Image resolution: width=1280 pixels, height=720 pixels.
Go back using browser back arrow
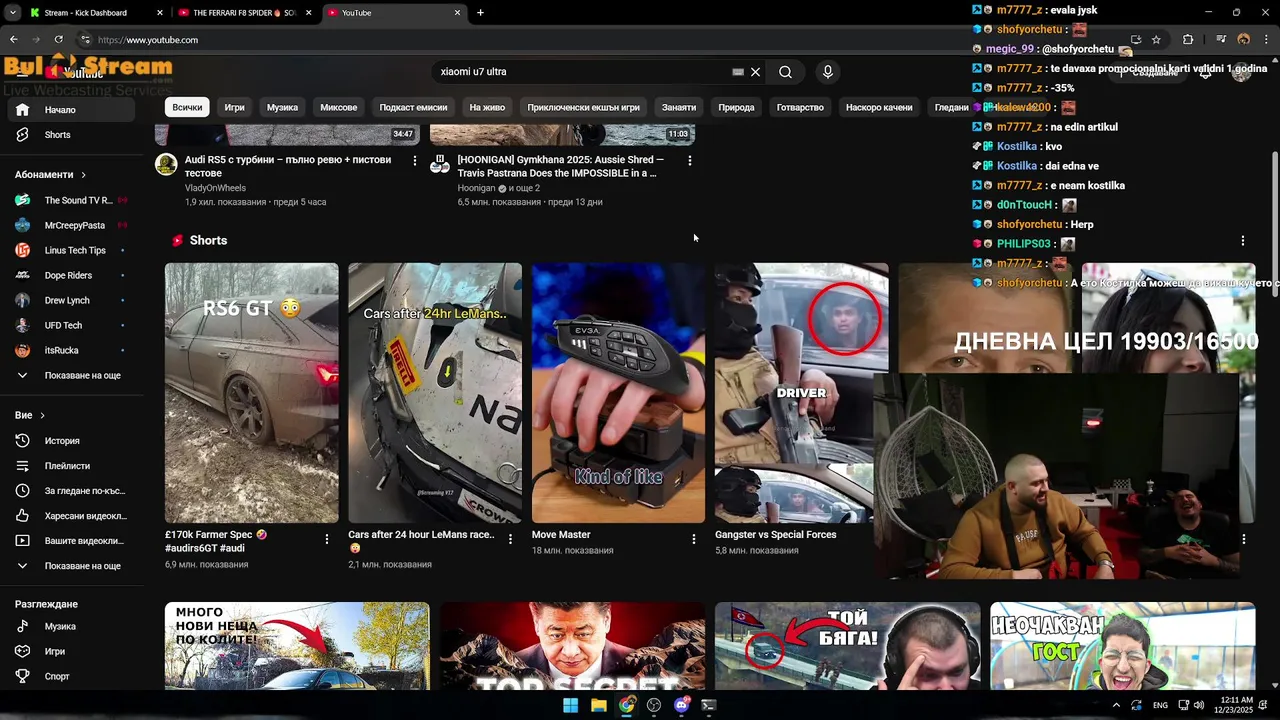(x=13, y=40)
